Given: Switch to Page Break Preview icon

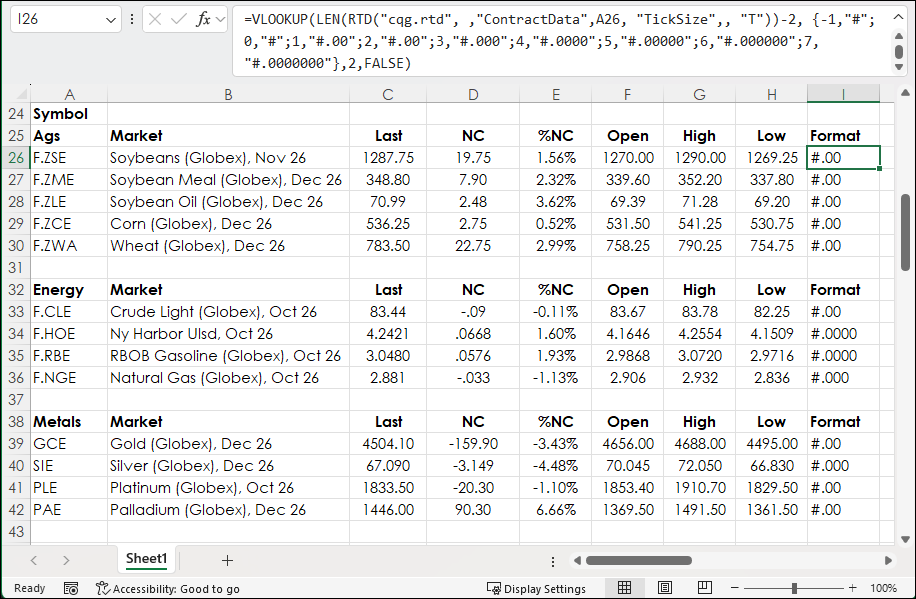Looking at the screenshot, I should [705, 588].
